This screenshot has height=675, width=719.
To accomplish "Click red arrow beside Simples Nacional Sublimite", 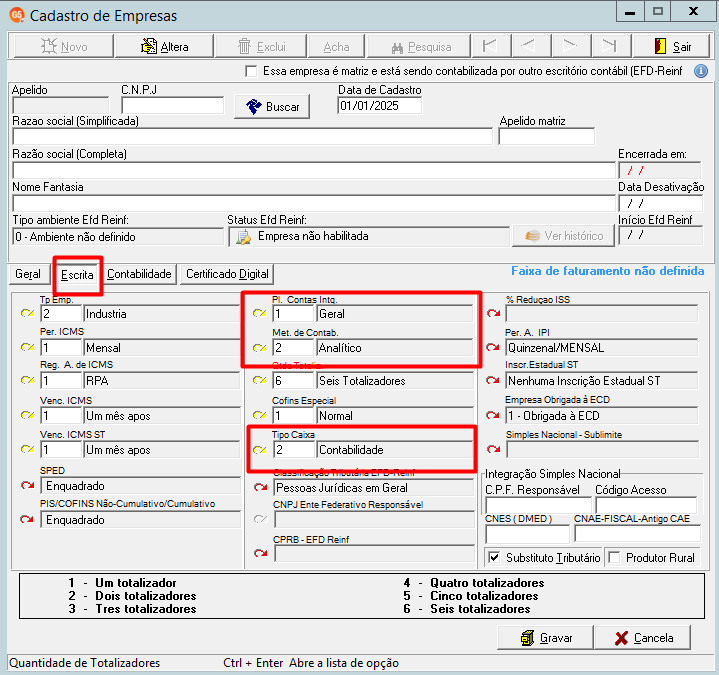I will (x=493, y=449).
